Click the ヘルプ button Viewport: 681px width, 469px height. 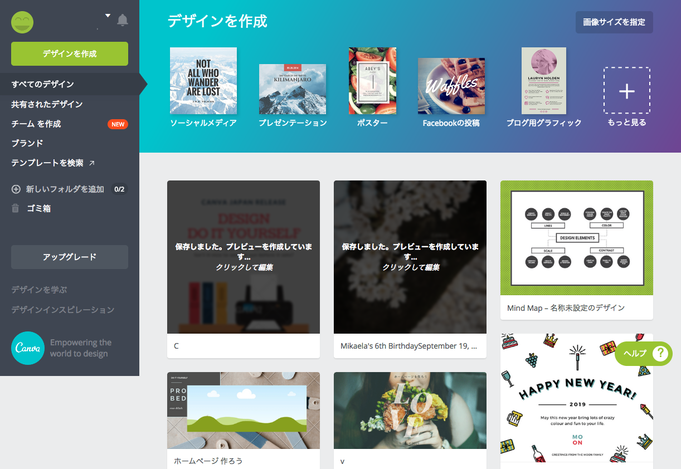pos(644,353)
